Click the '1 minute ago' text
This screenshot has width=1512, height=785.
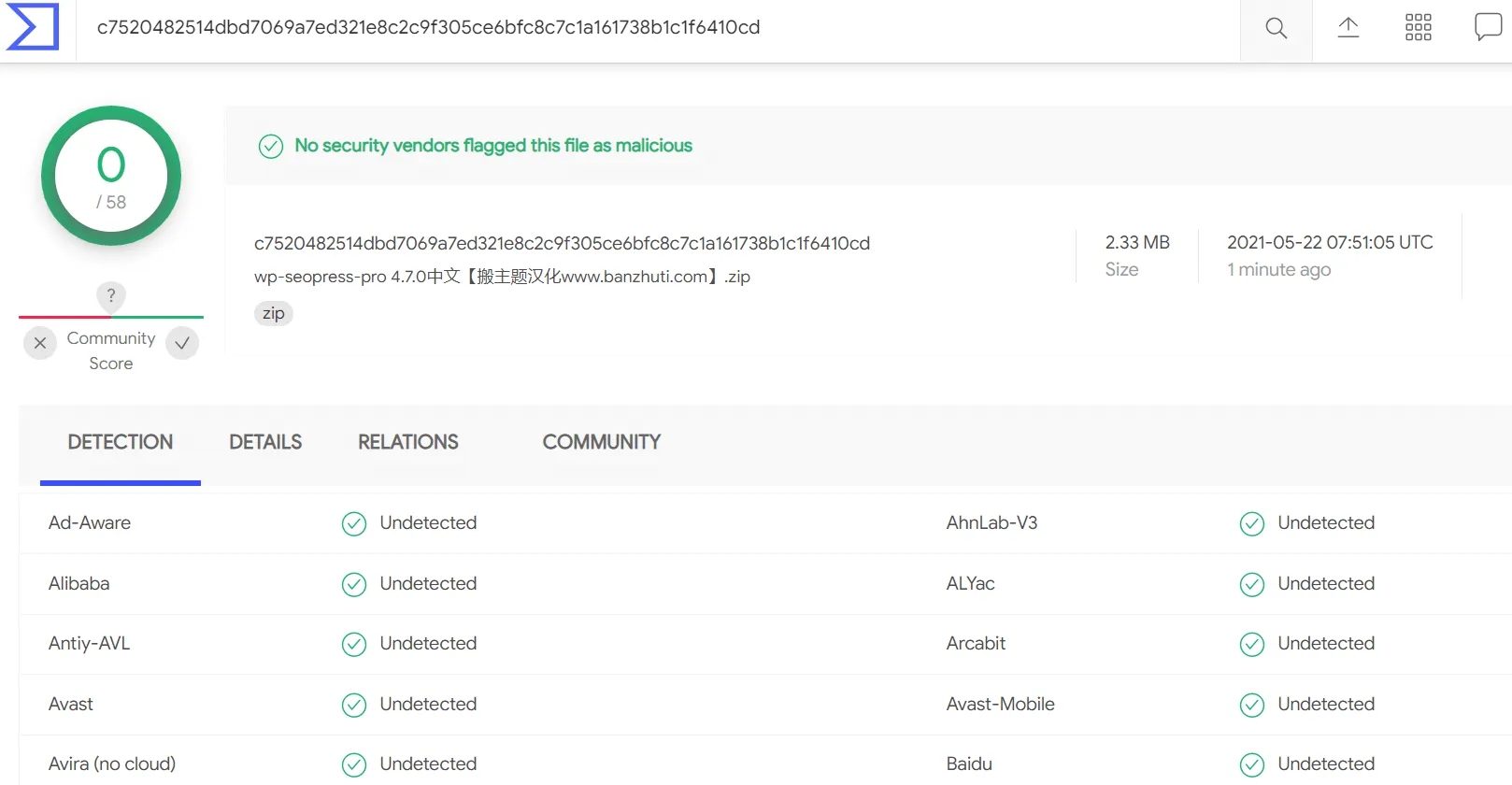(1279, 269)
